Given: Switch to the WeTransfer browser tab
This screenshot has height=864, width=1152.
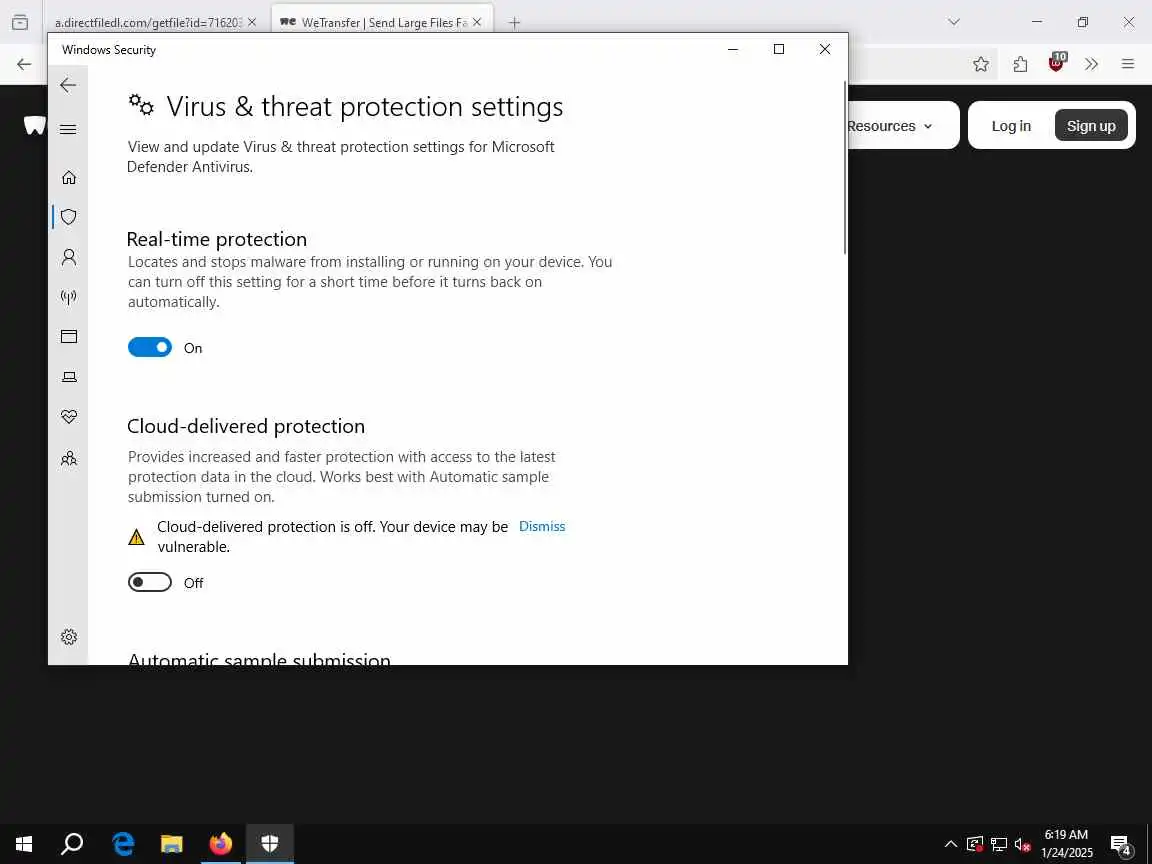Looking at the screenshot, I should [382, 22].
